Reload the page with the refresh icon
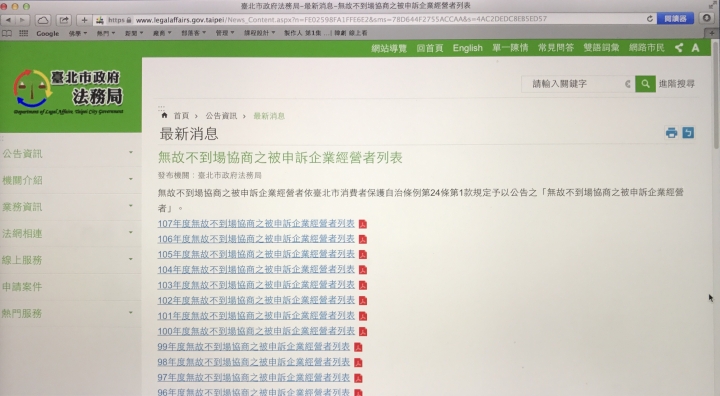Viewport: 720px width, 396px height. pos(650,19)
